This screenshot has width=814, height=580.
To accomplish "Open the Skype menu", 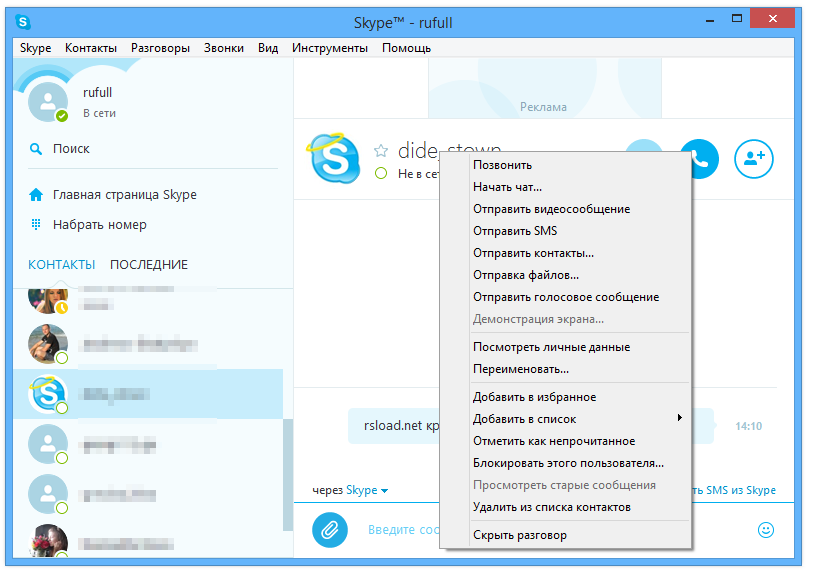I will [35, 48].
